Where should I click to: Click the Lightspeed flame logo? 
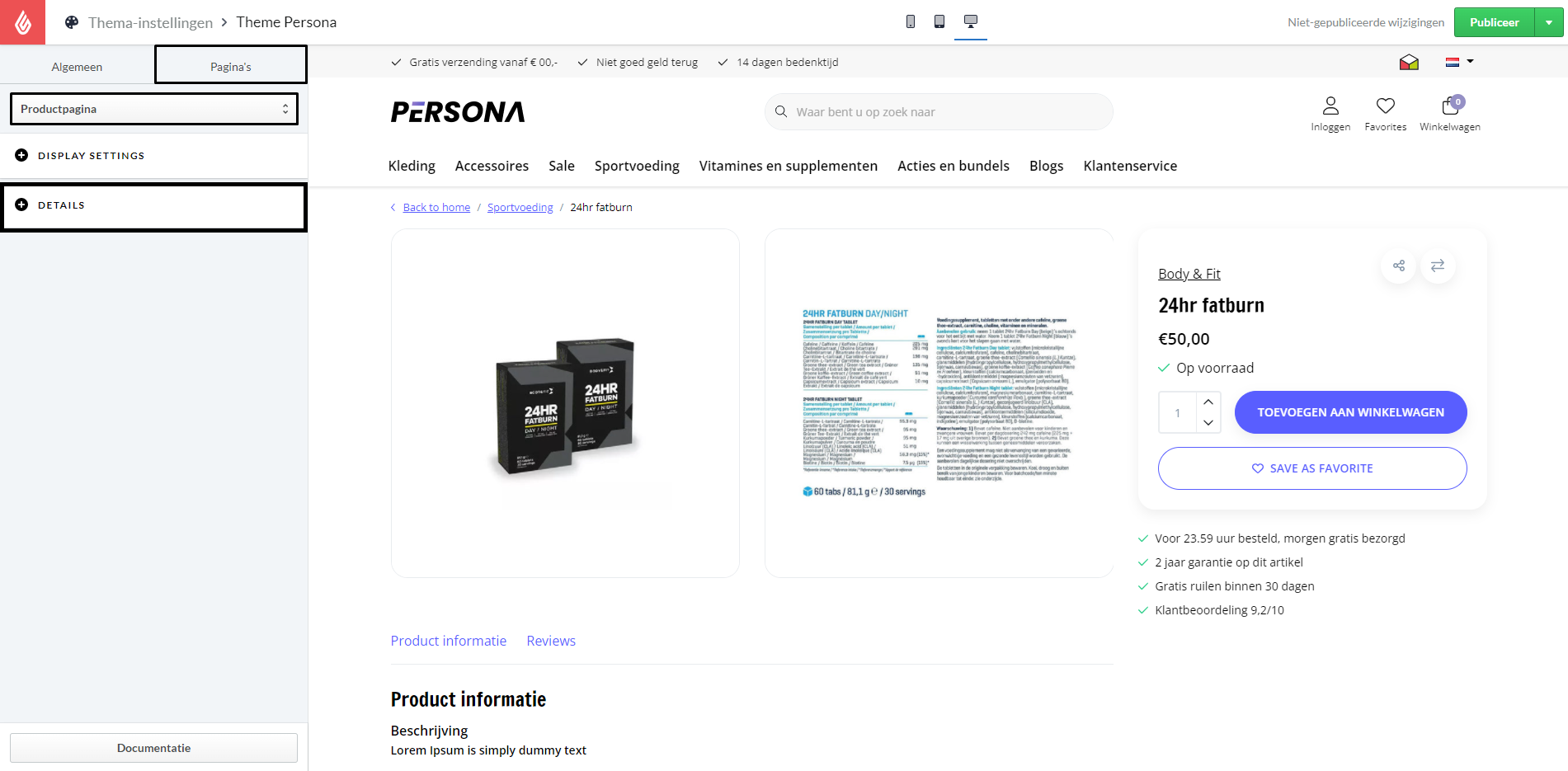pos(22,22)
